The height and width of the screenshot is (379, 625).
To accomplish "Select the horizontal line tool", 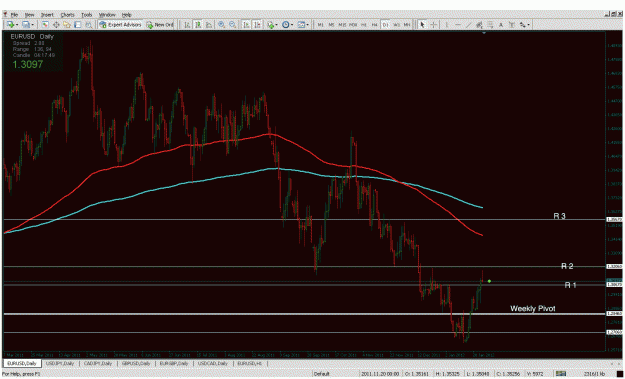I will [x=458, y=25].
